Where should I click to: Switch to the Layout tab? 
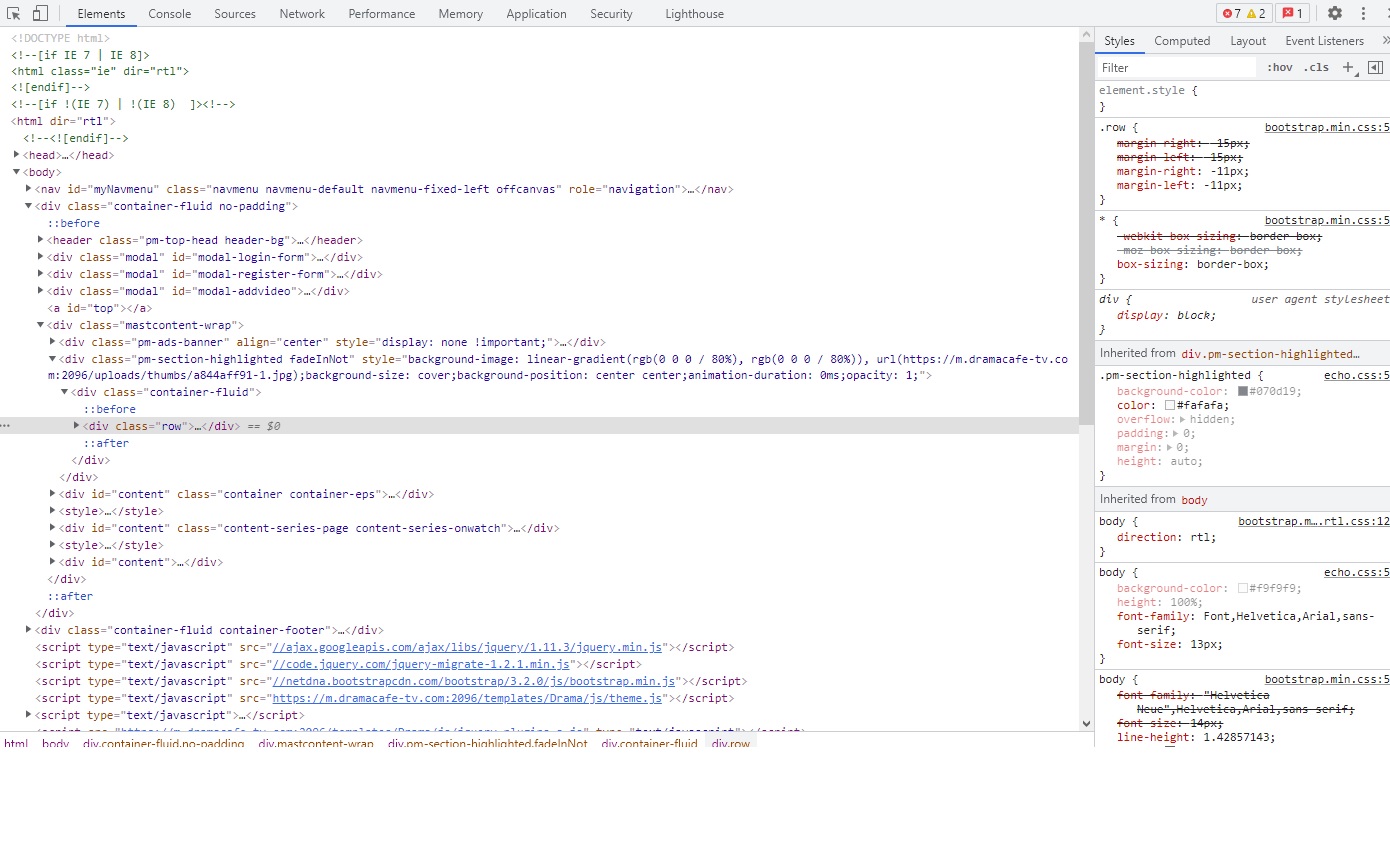pyautogui.click(x=1248, y=40)
